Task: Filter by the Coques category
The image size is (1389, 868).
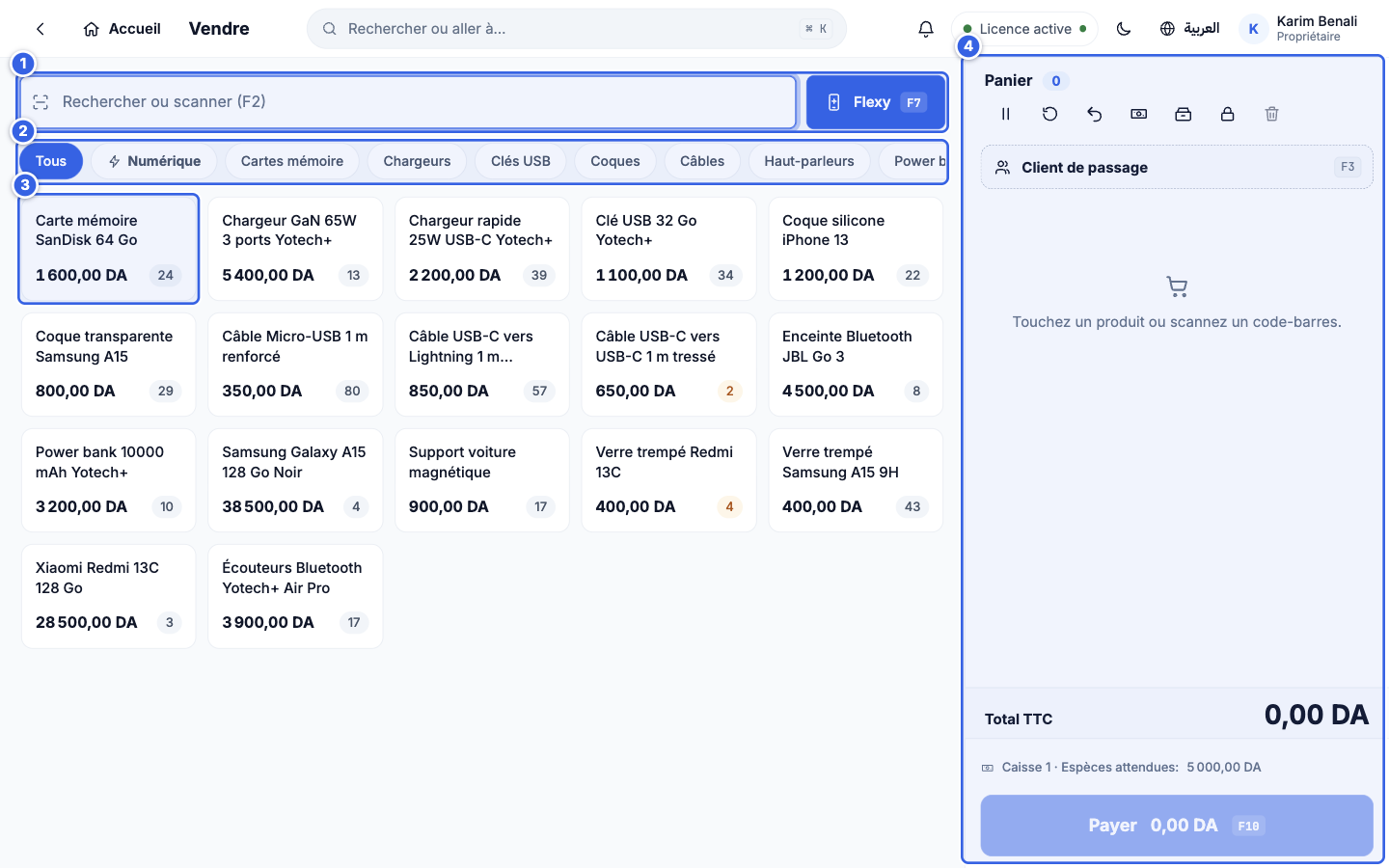Action: 615,161
